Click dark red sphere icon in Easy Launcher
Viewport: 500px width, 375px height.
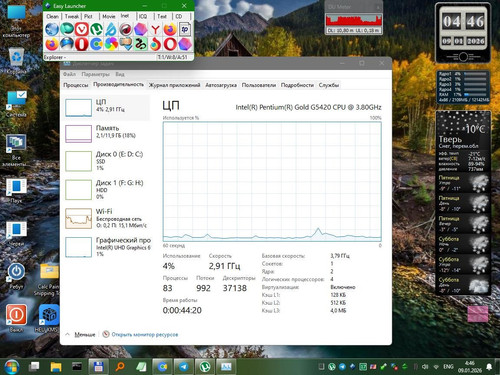[x=126, y=29]
